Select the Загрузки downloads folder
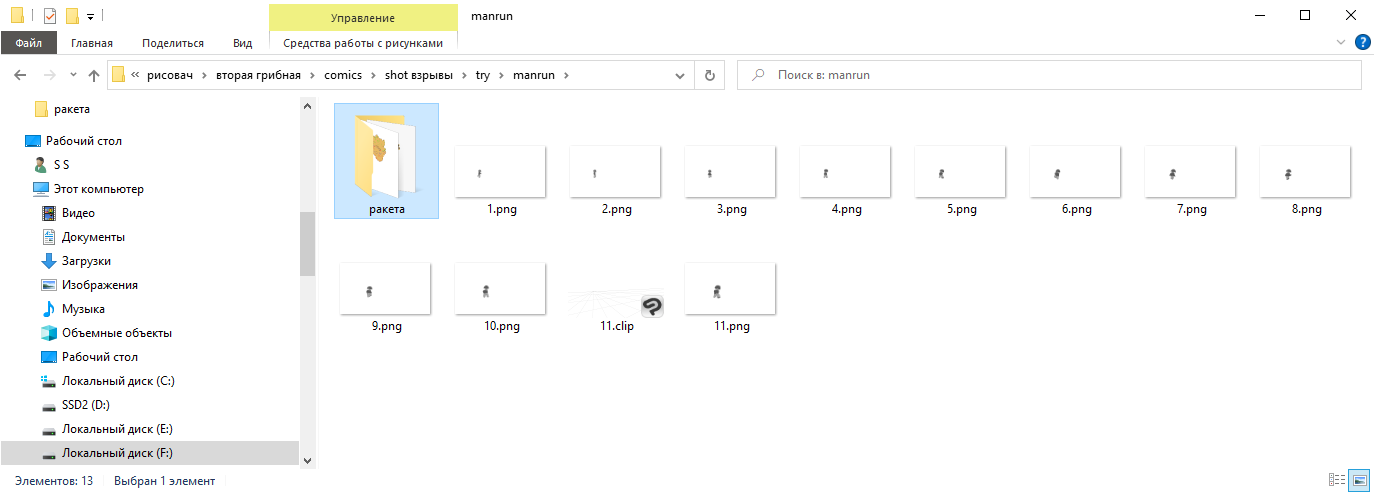The width and height of the screenshot is (1375, 493). tap(85, 261)
